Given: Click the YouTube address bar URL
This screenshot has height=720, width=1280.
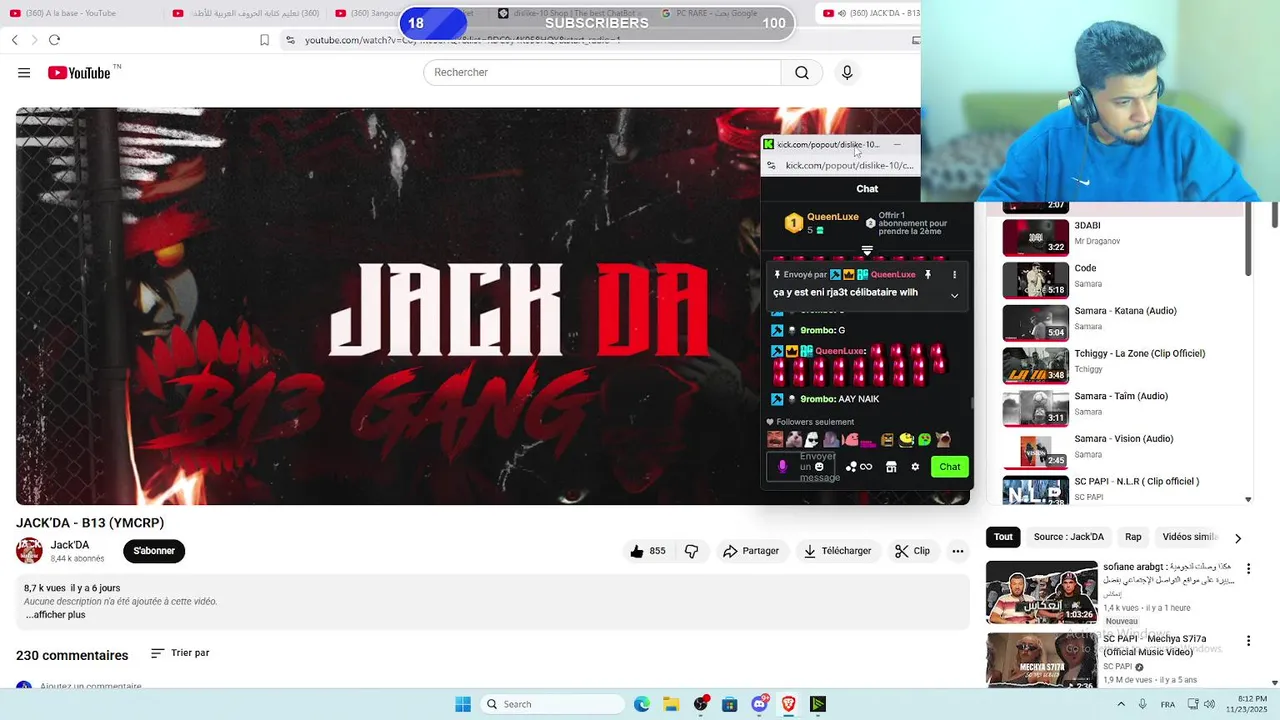Looking at the screenshot, I should [463, 40].
